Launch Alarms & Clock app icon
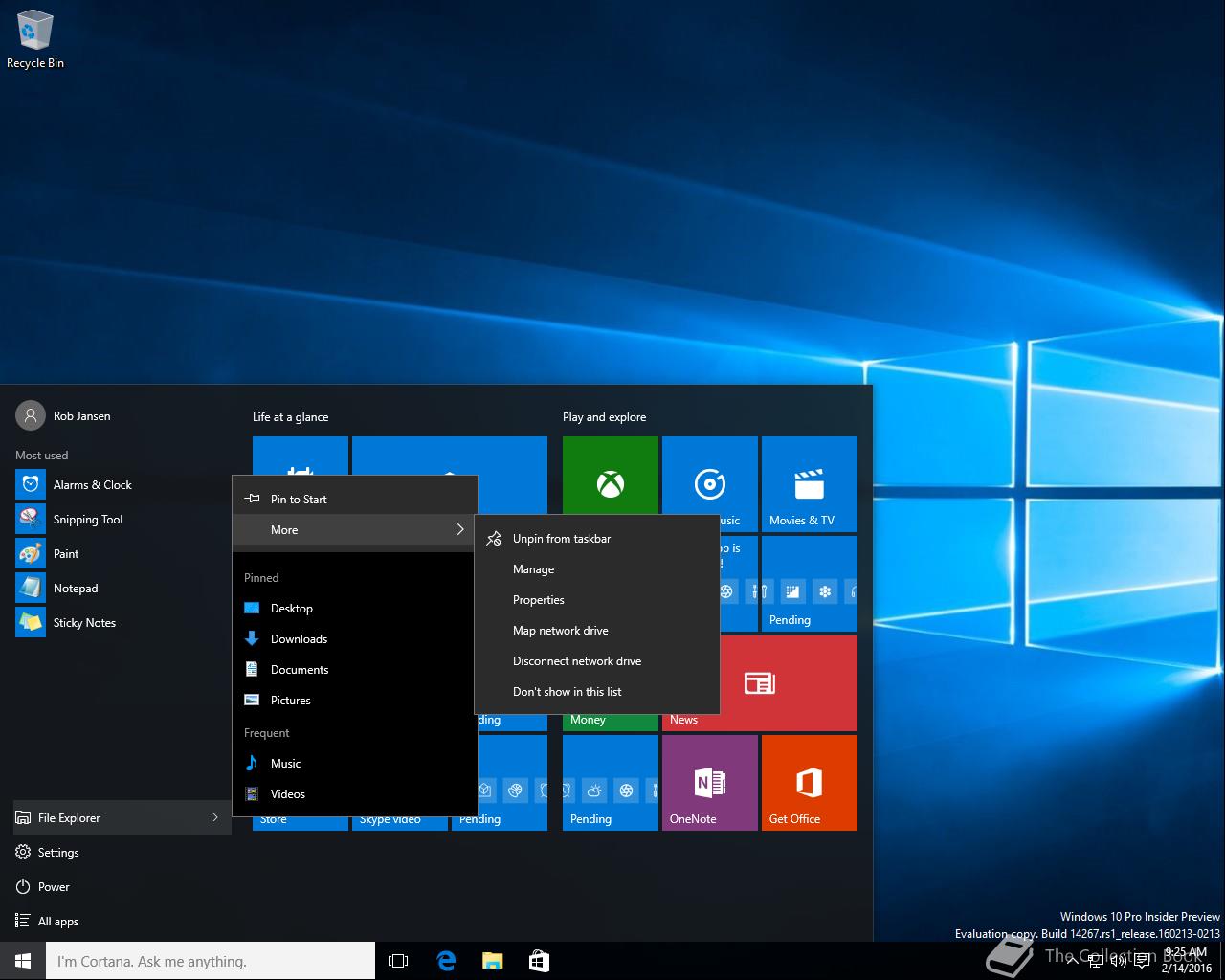Viewport: 1225px width, 980px height. point(31,484)
